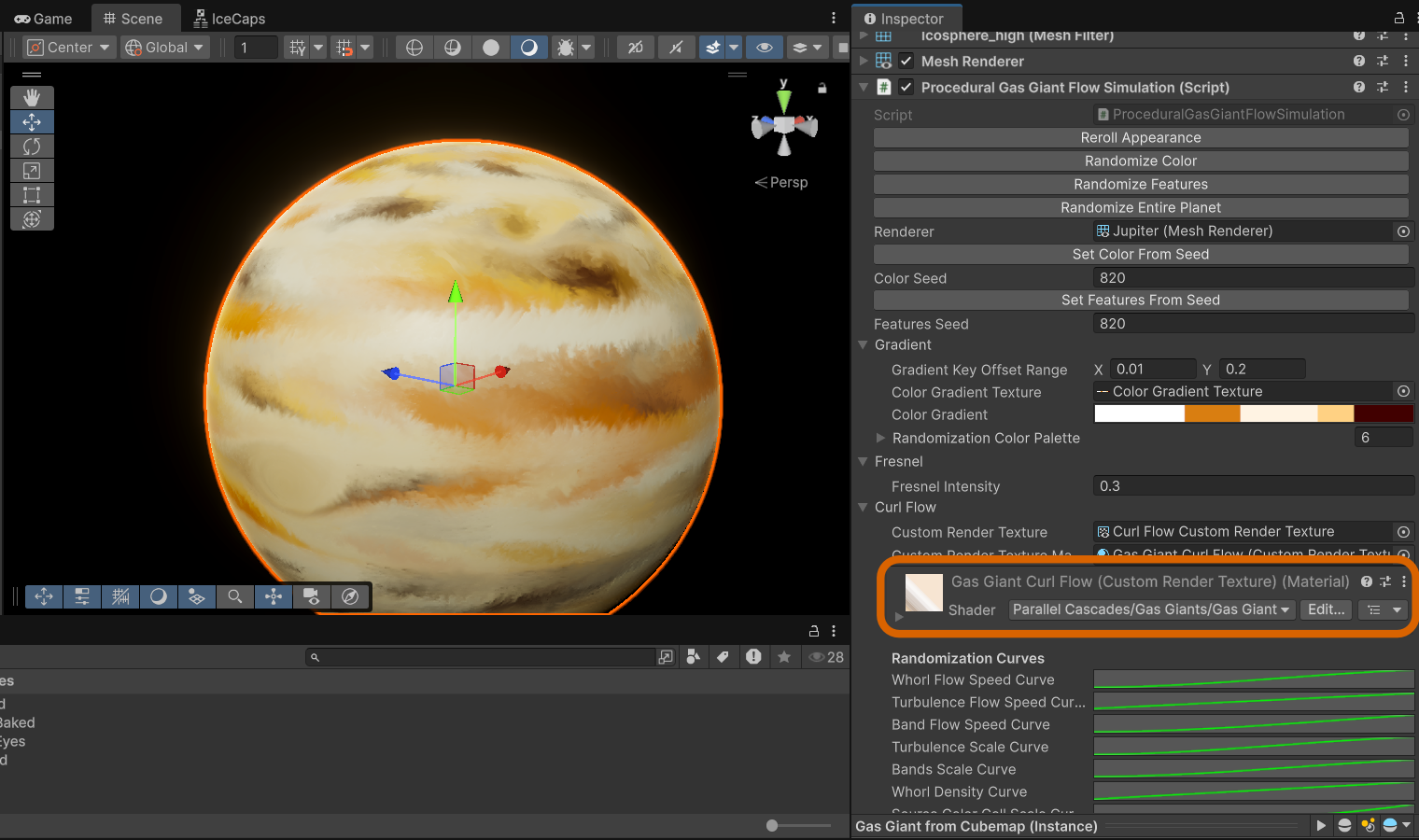Select the Hand view tool
The height and width of the screenshot is (840, 1419).
coord(32,97)
